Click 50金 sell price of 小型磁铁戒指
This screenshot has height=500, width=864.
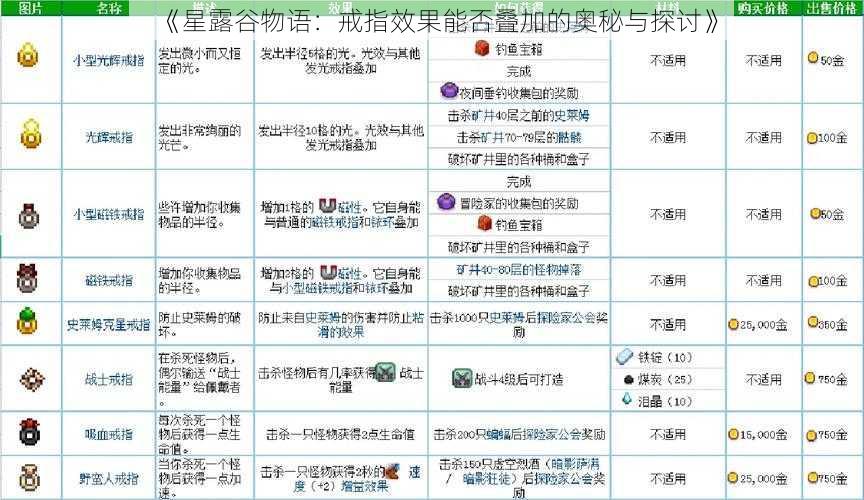833,214
